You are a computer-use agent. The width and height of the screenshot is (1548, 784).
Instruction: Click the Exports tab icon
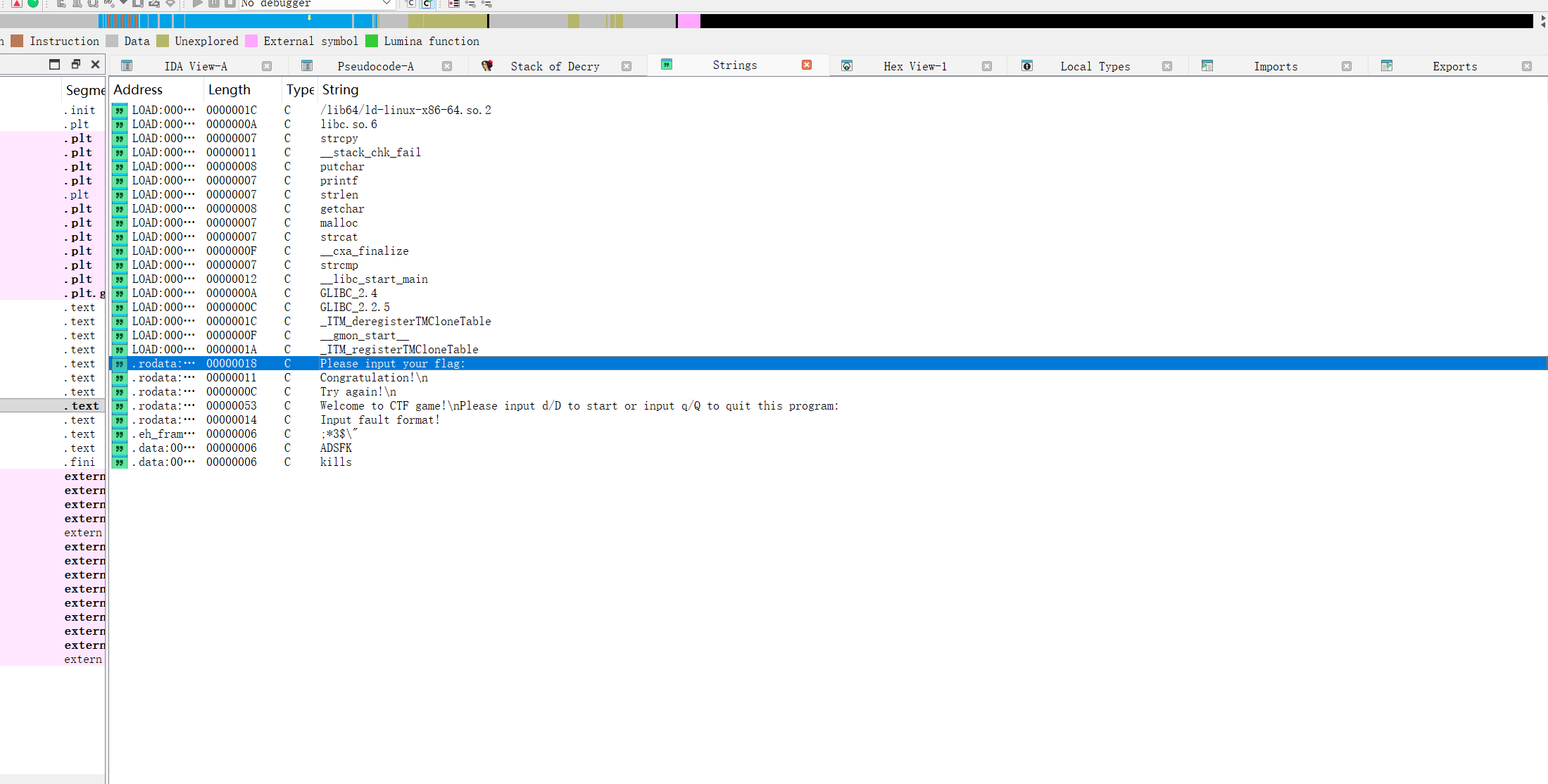click(x=1387, y=66)
